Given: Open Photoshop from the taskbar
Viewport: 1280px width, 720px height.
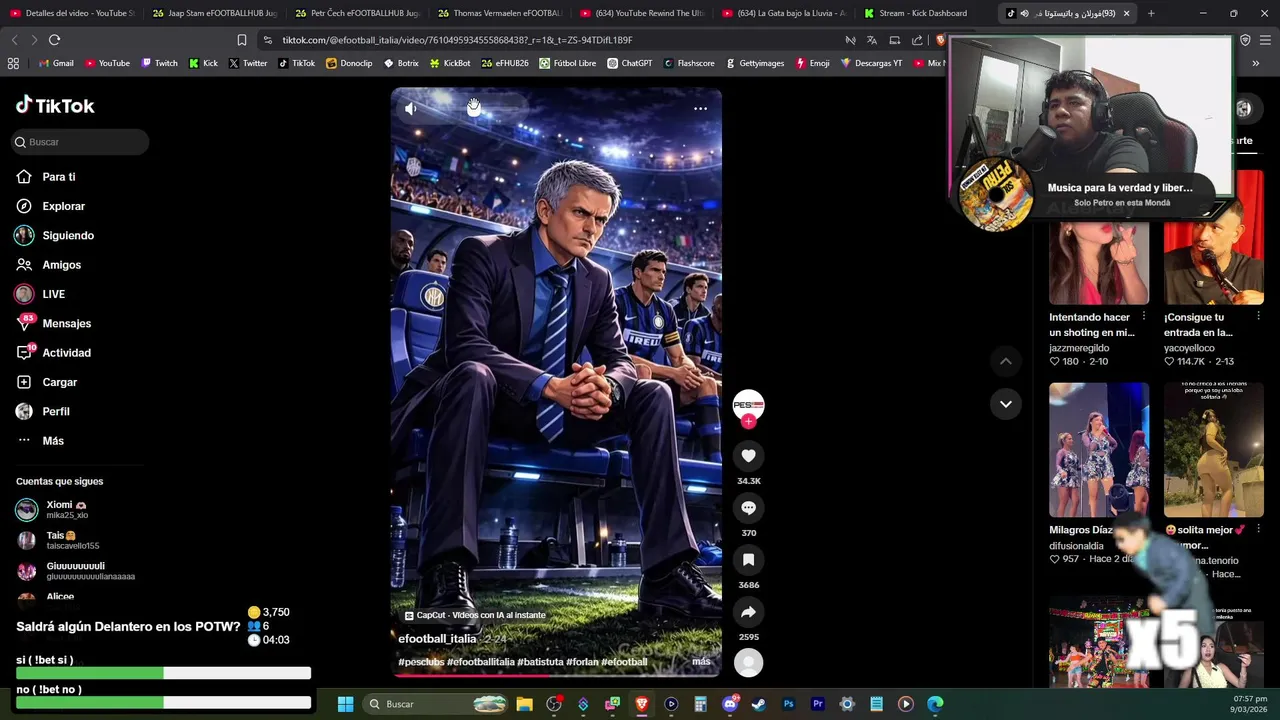Looking at the screenshot, I should coord(788,704).
